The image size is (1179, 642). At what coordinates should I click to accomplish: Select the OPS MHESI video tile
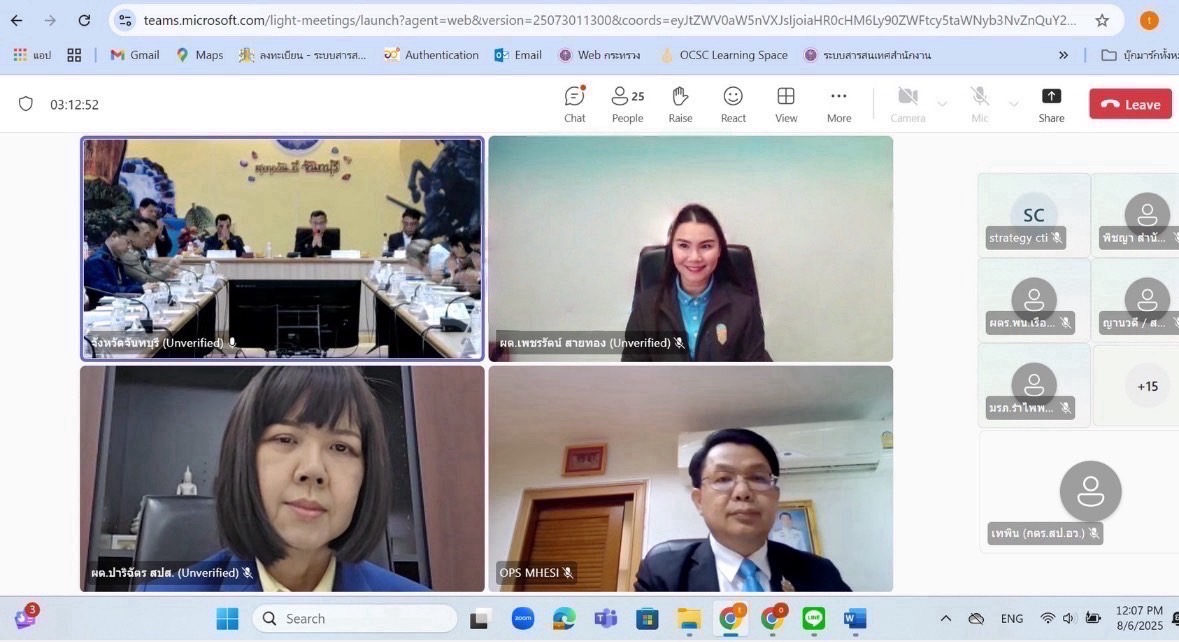pyautogui.click(x=690, y=478)
